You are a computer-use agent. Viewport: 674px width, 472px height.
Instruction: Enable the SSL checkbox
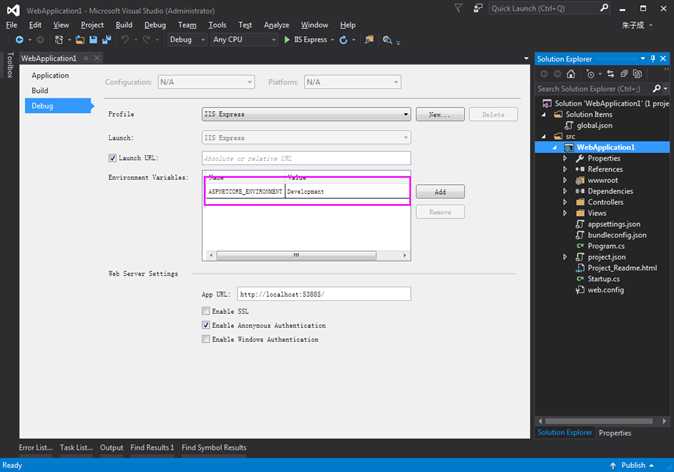point(206,311)
